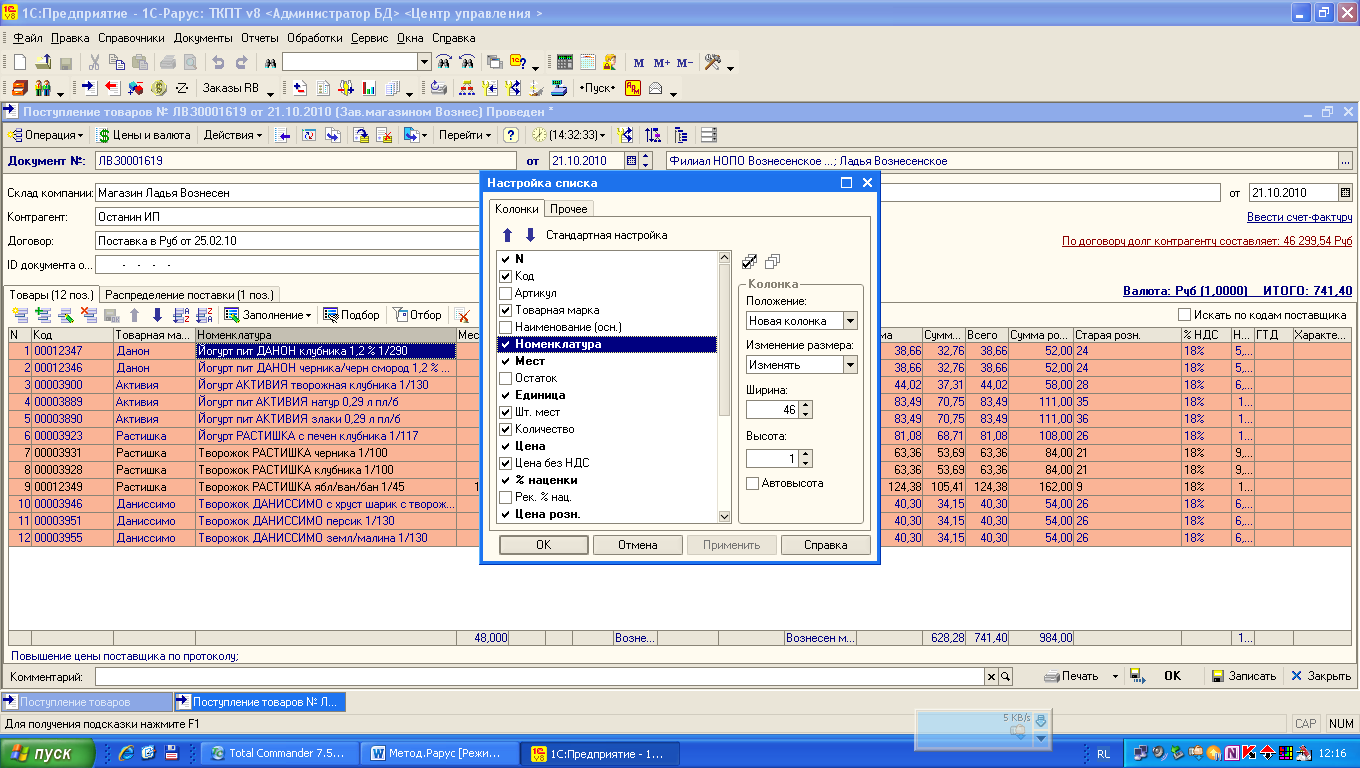Image resolution: width=1360 pixels, height=768 pixels.
Task: Click Отмена in list settings dialog
Action: click(637, 545)
